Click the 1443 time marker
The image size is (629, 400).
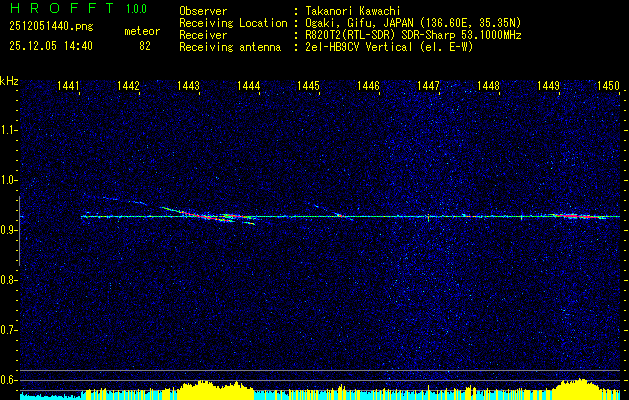[188, 85]
